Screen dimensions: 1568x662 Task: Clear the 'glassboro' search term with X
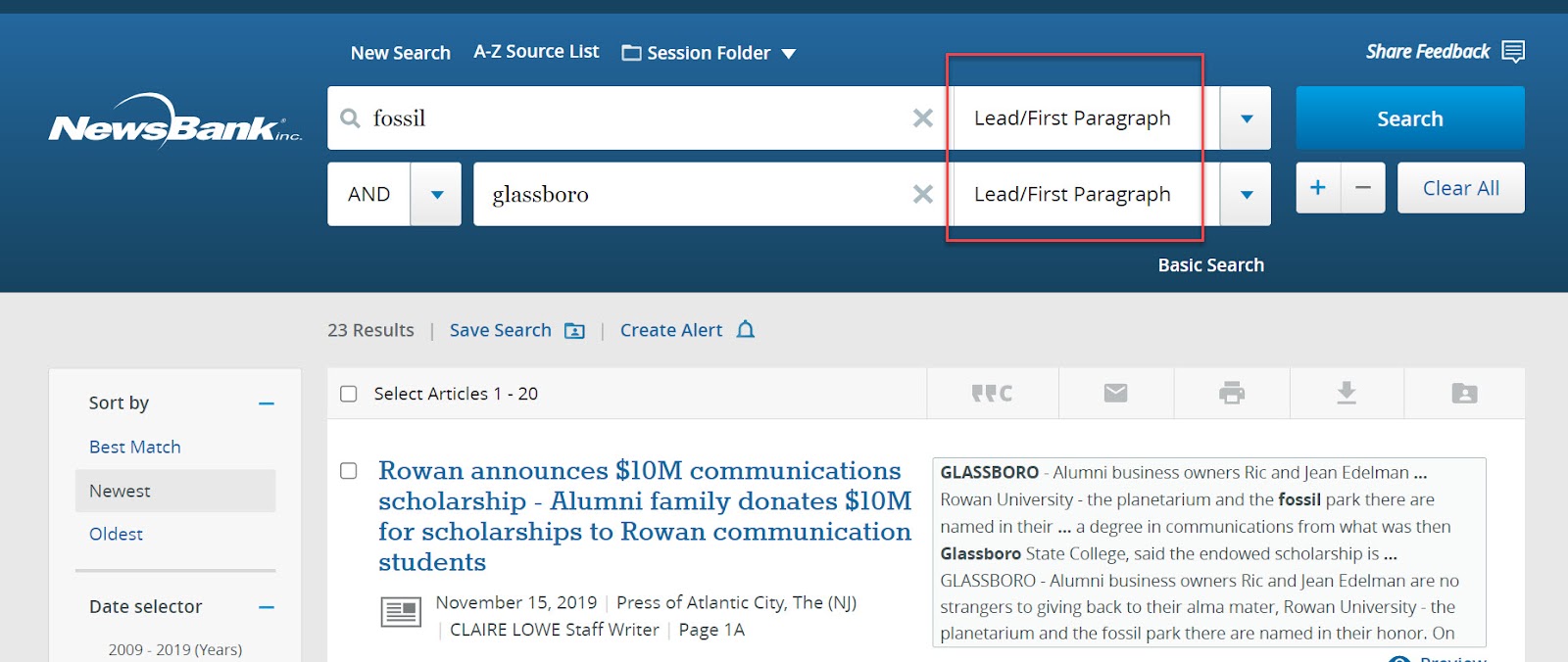(x=922, y=194)
